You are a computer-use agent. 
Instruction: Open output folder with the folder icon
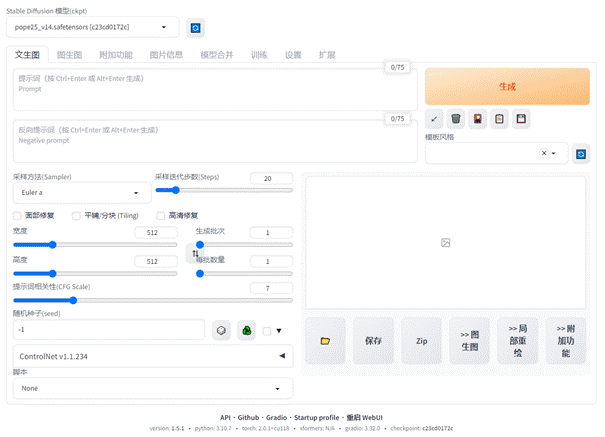tap(325, 340)
